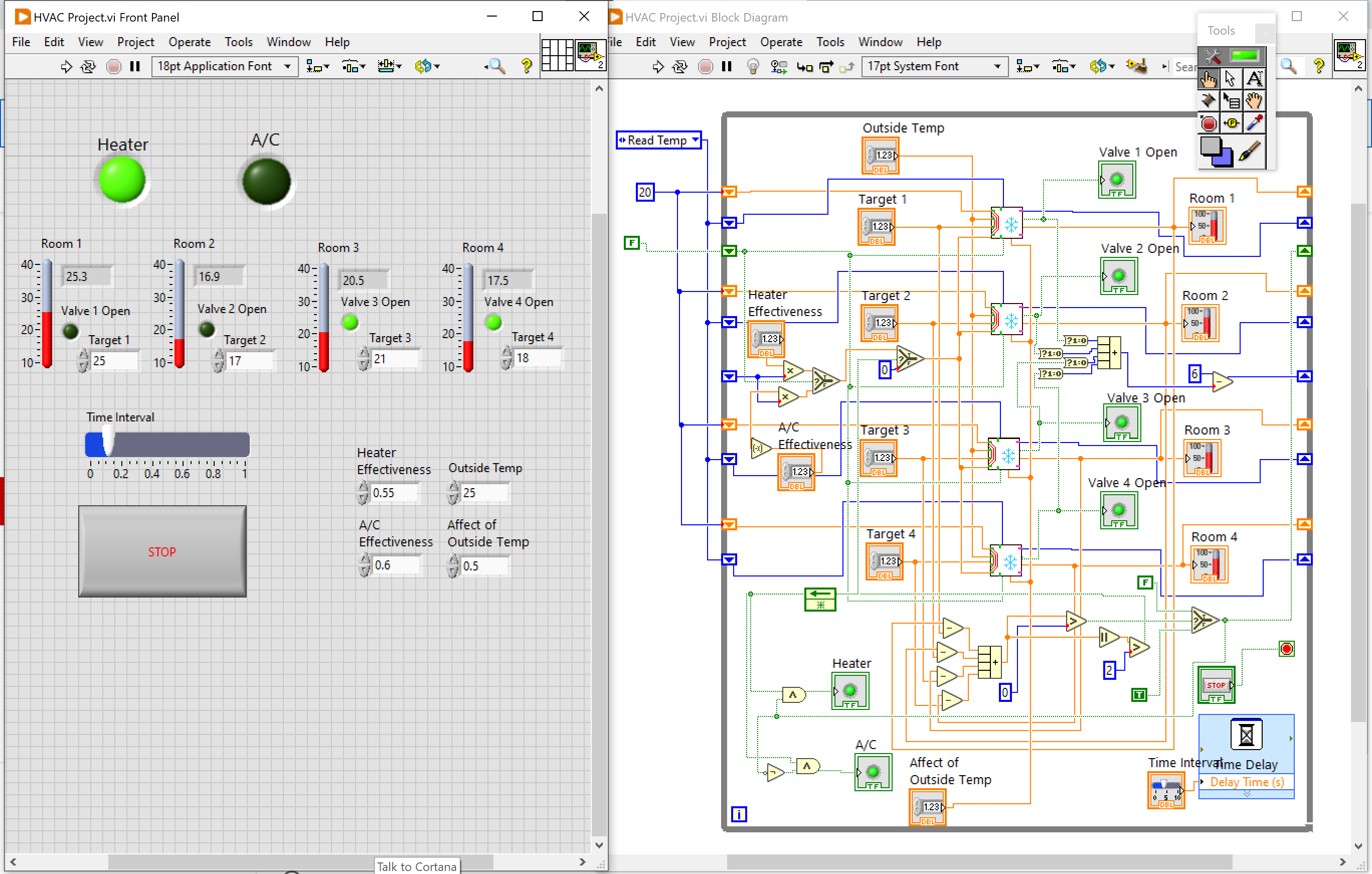Click Valve 1 Open LED on Front Panel
Viewport: 1372px width, 874px height.
point(70,331)
